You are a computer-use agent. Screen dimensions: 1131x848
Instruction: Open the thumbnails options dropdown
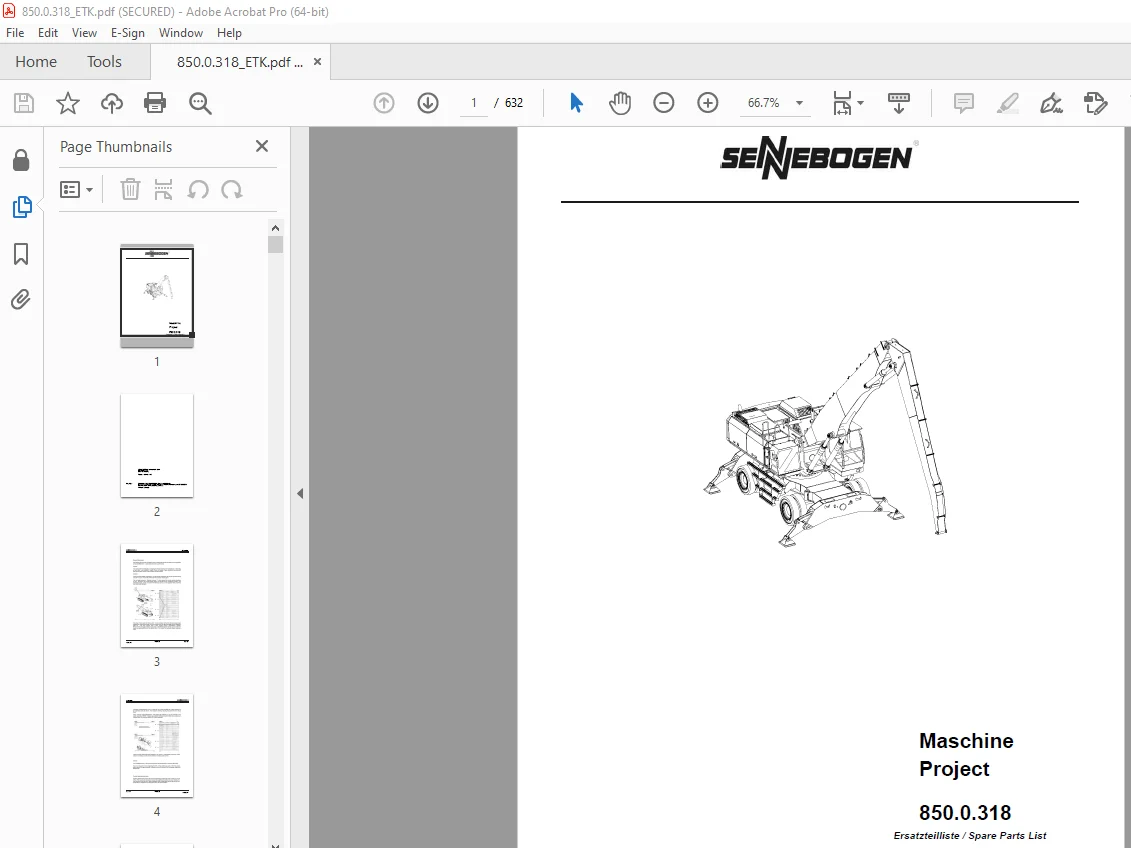tap(76, 190)
